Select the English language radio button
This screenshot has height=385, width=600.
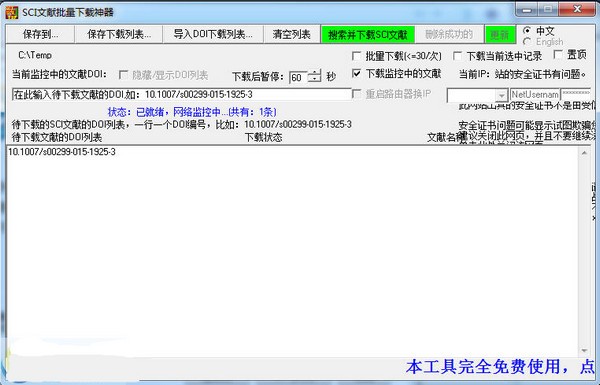click(x=527, y=41)
